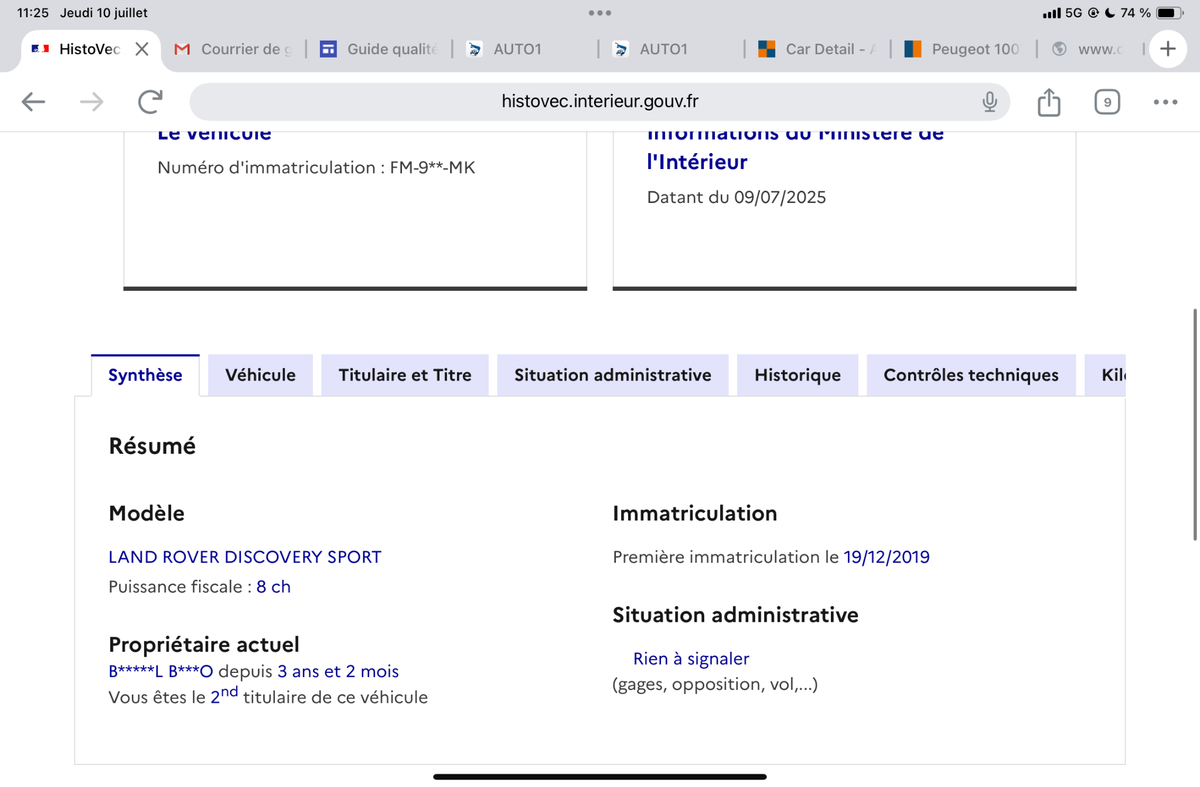Click Rien à signaler text
Viewport: 1200px width, 788px height.
coord(691,659)
